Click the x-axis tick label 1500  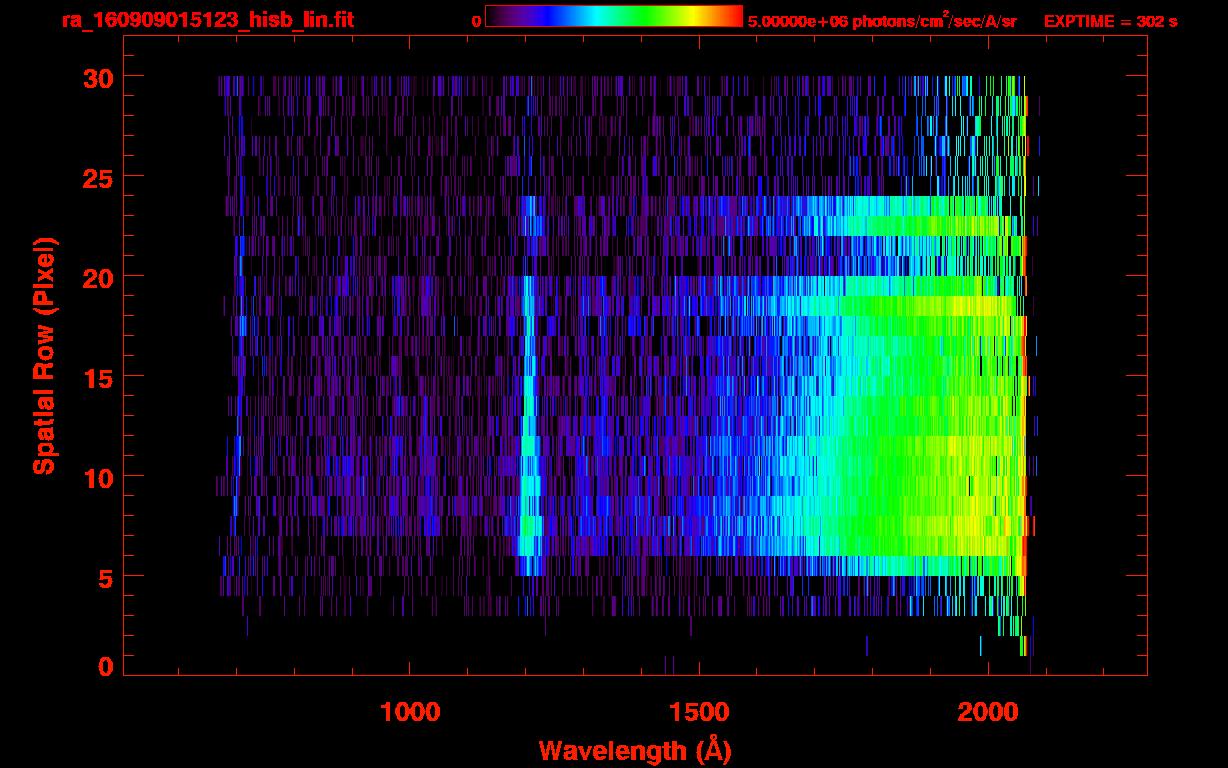(699, 711)
